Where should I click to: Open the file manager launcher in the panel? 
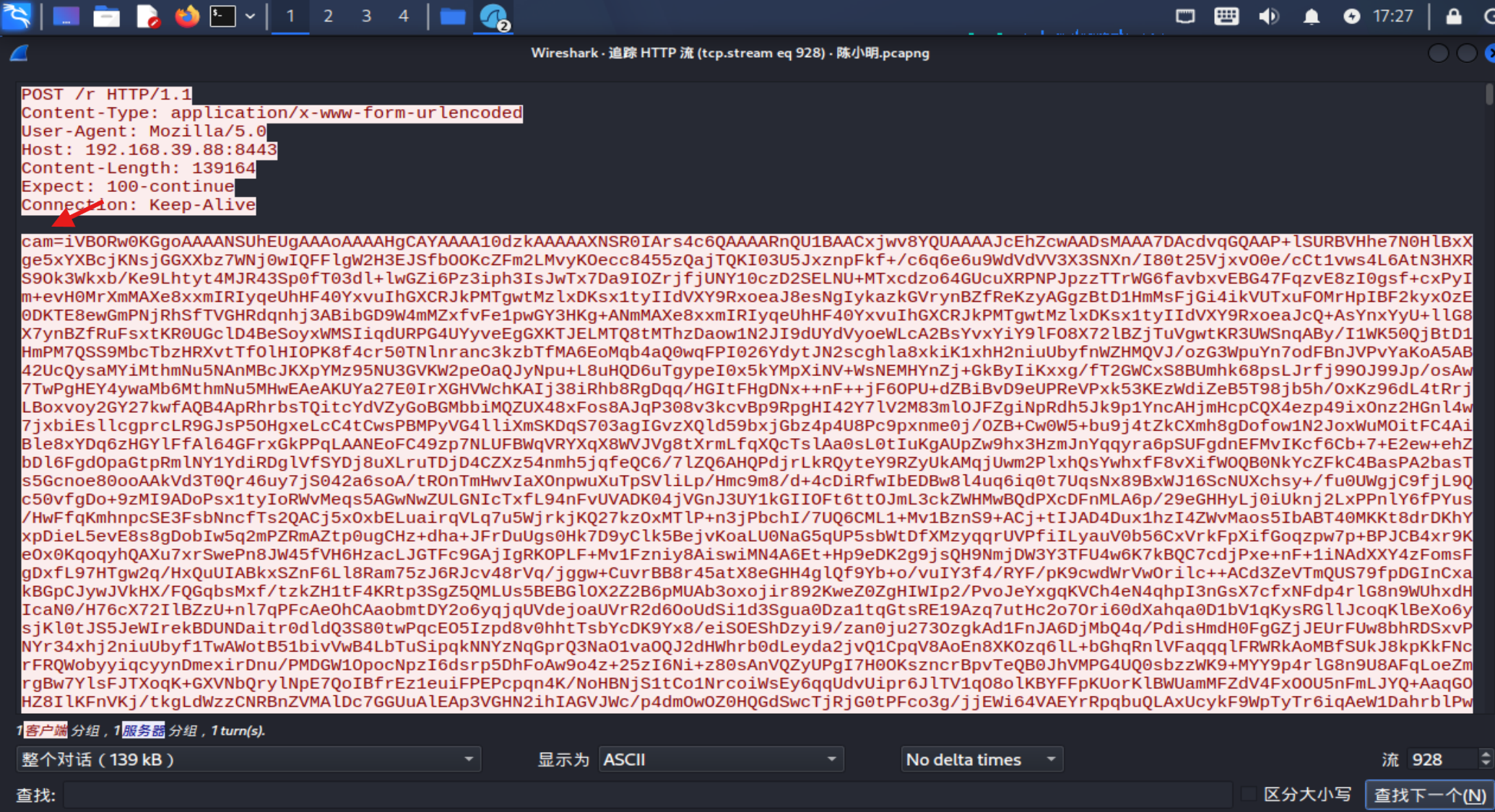[x=106, y=16]
